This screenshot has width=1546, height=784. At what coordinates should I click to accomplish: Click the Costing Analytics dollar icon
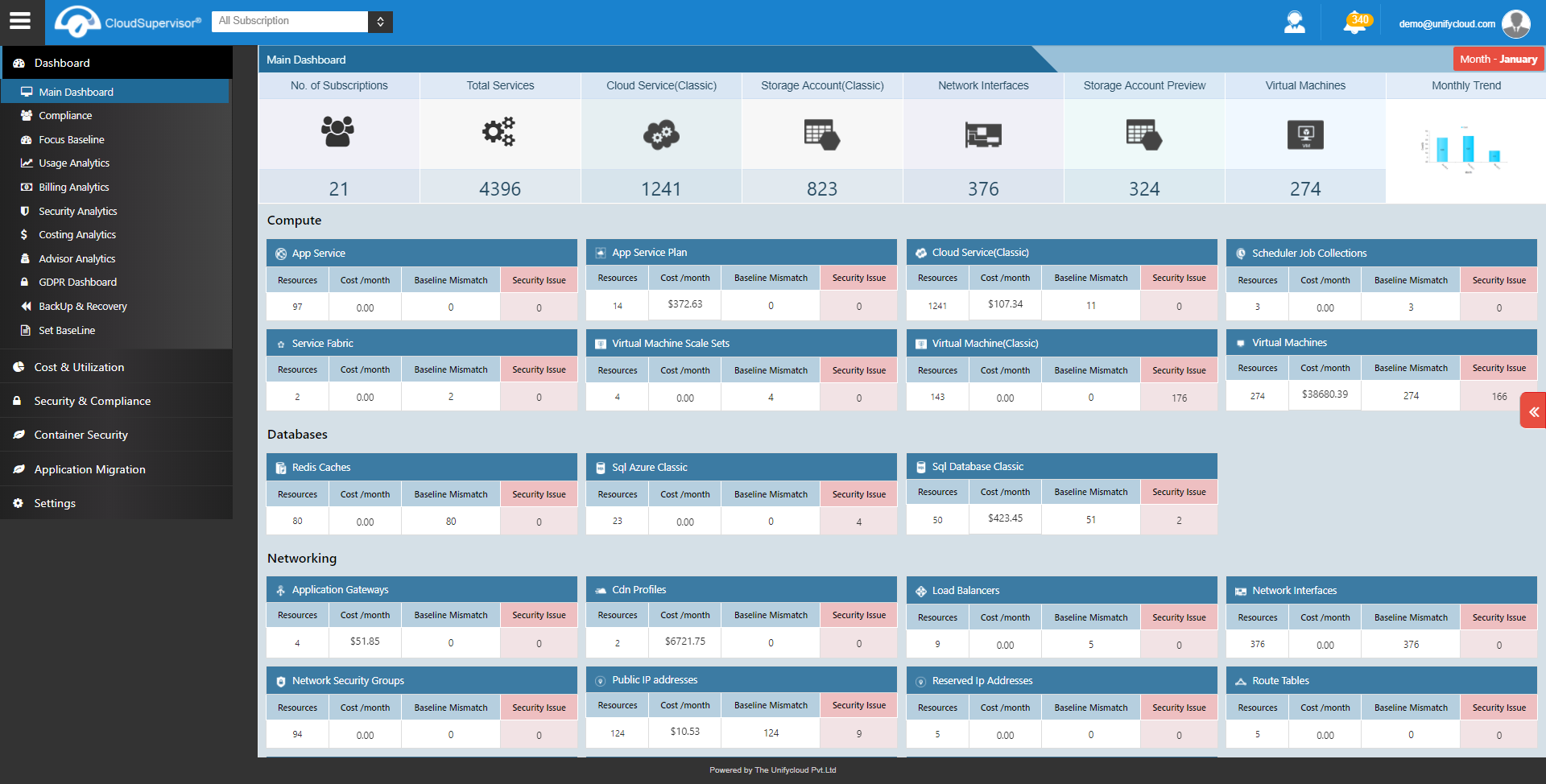click(x=24, y=234)
